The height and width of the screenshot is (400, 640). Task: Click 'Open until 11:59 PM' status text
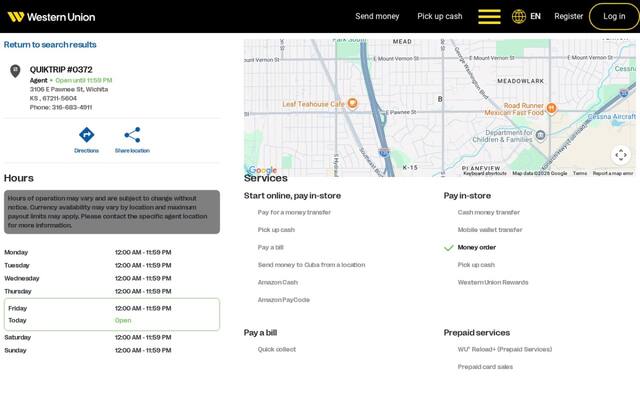click(x=84, y=80)
